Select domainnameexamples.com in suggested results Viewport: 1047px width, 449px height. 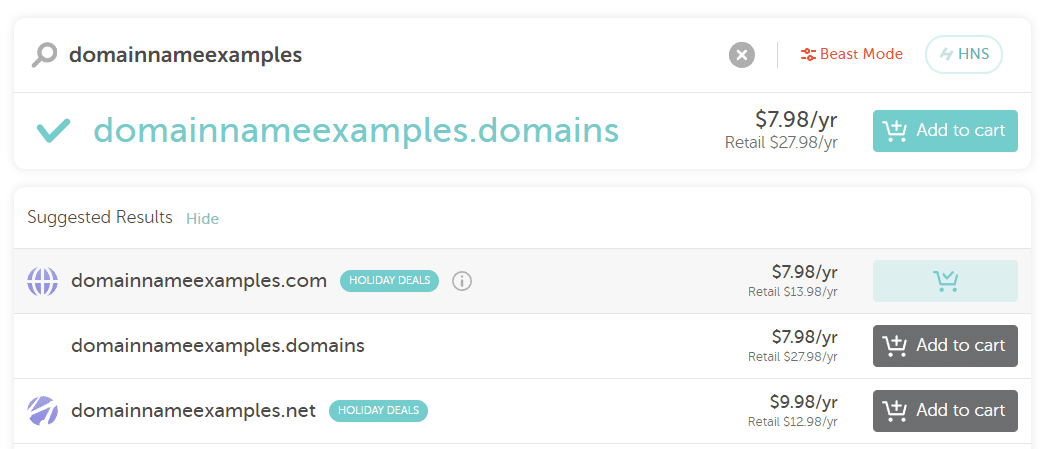[x=199, y=281]
